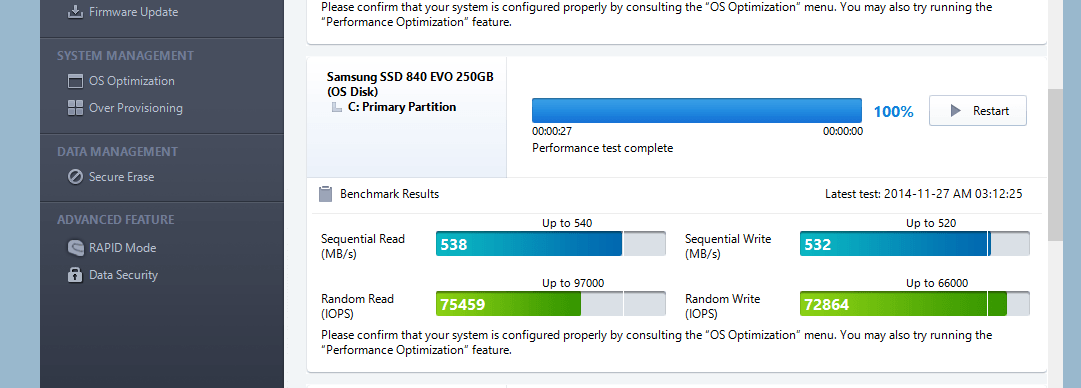The image size is (1081, 388).
Task: Click the 100% performance test progress bar
Action: point(696,110)
